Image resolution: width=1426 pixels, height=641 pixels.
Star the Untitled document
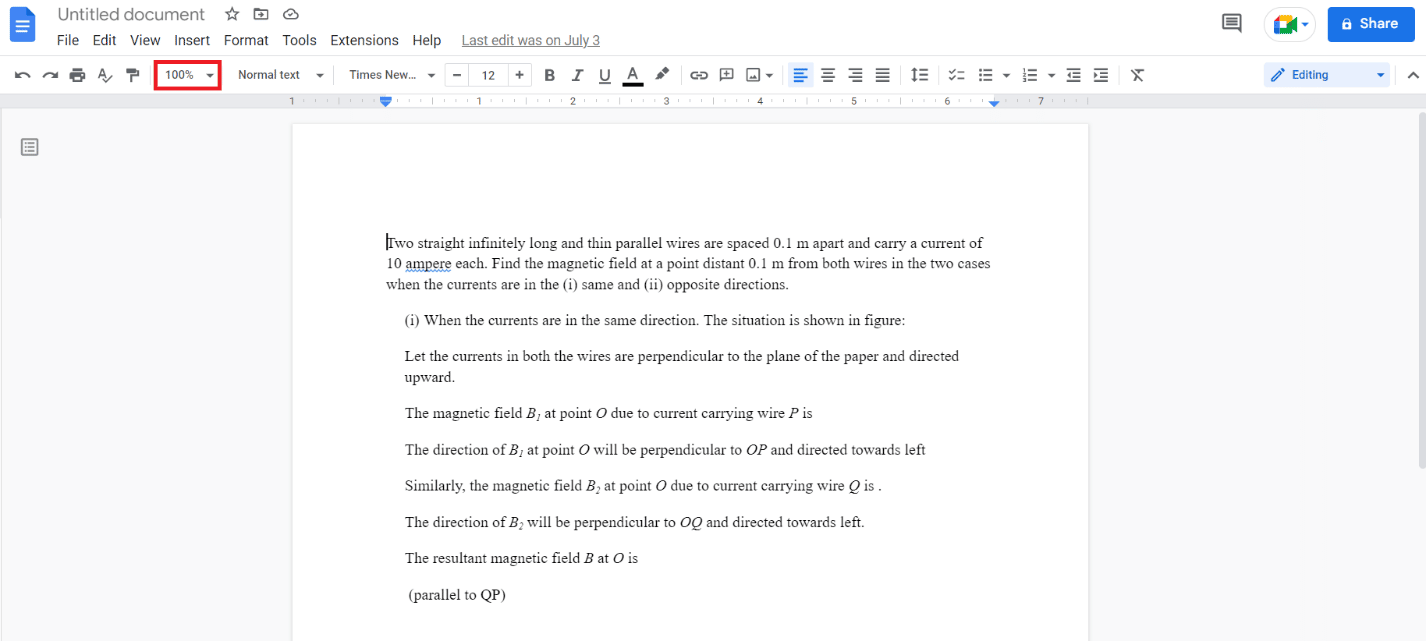click(x=232, y=14)
